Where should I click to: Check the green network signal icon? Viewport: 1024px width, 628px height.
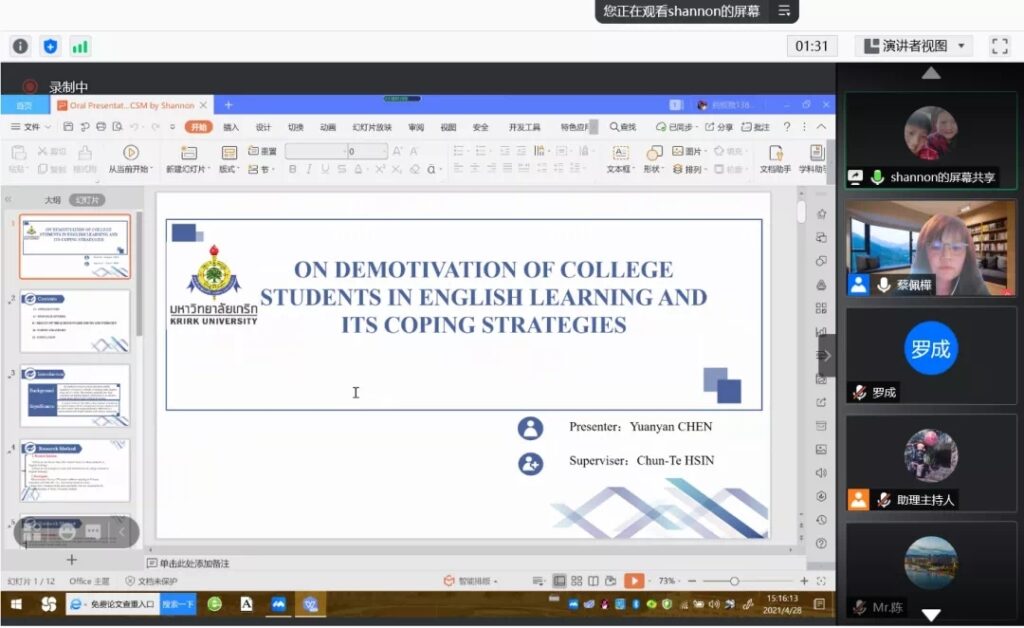click(x=79, y=46)
